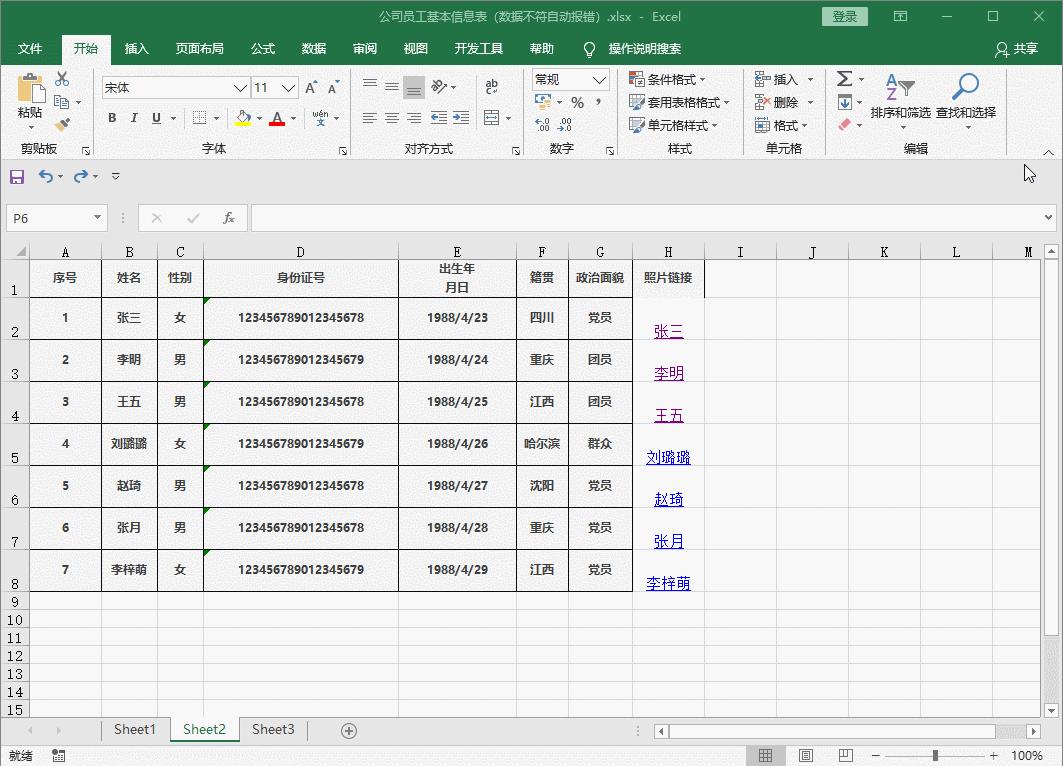Open the font name dropdown
Screen dimensions: 1063x766
click(x=242, y=88)
